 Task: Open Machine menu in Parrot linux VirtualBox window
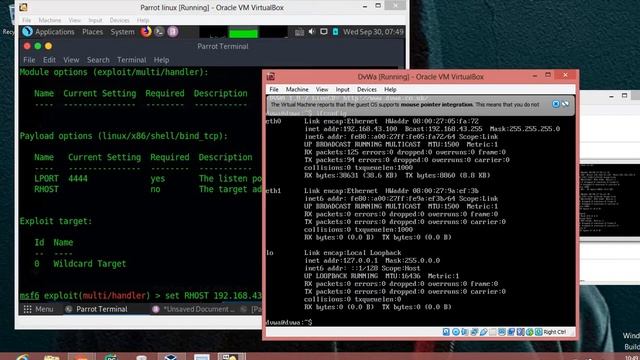pos(50,20)
